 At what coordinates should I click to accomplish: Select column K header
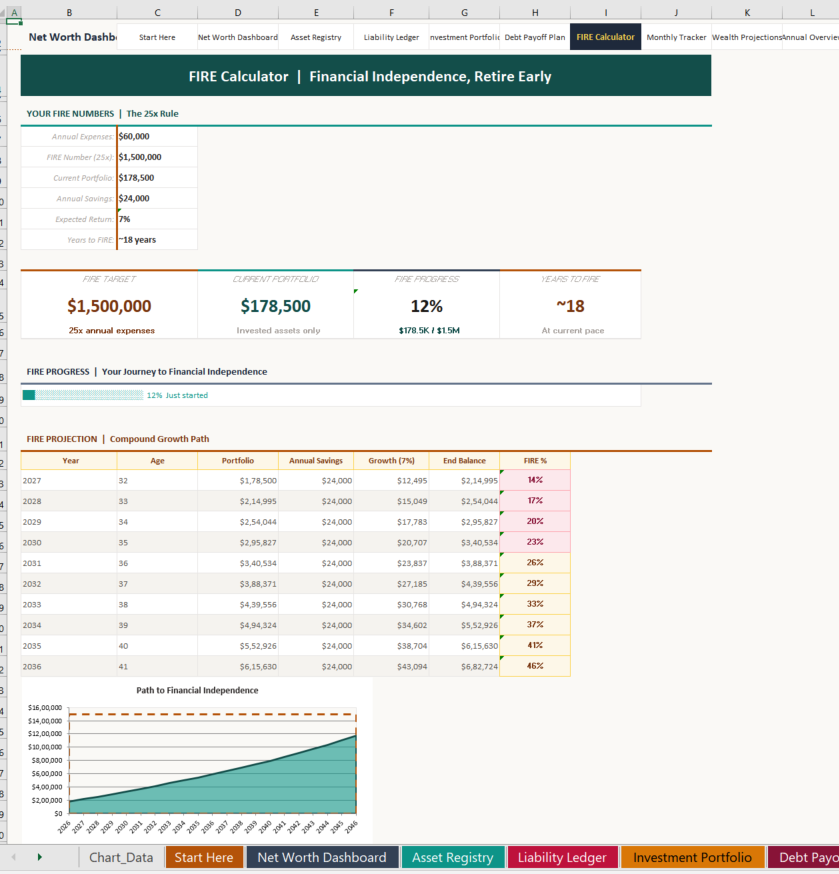(747, 12)
